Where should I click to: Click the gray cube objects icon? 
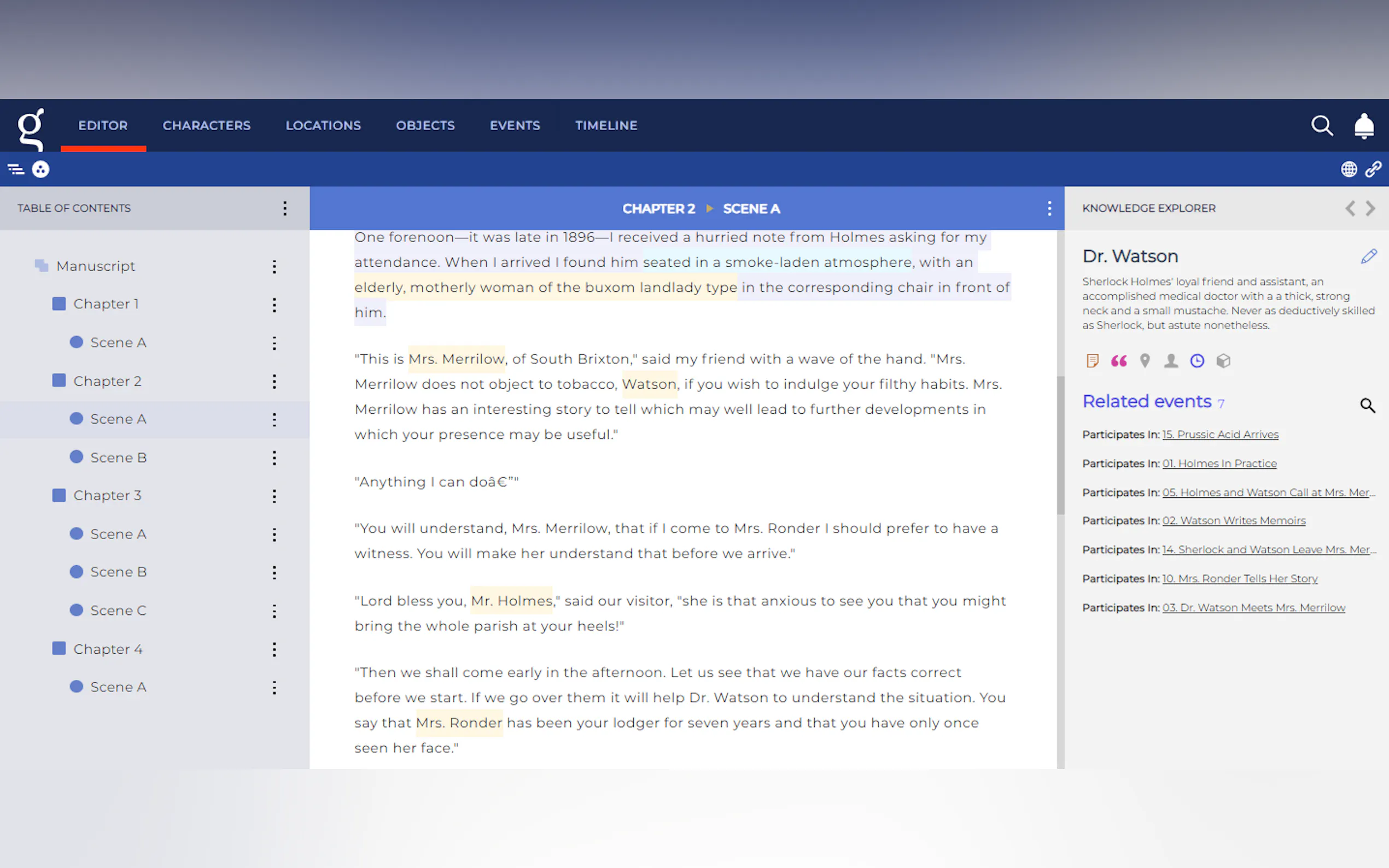click(1223, 361)
